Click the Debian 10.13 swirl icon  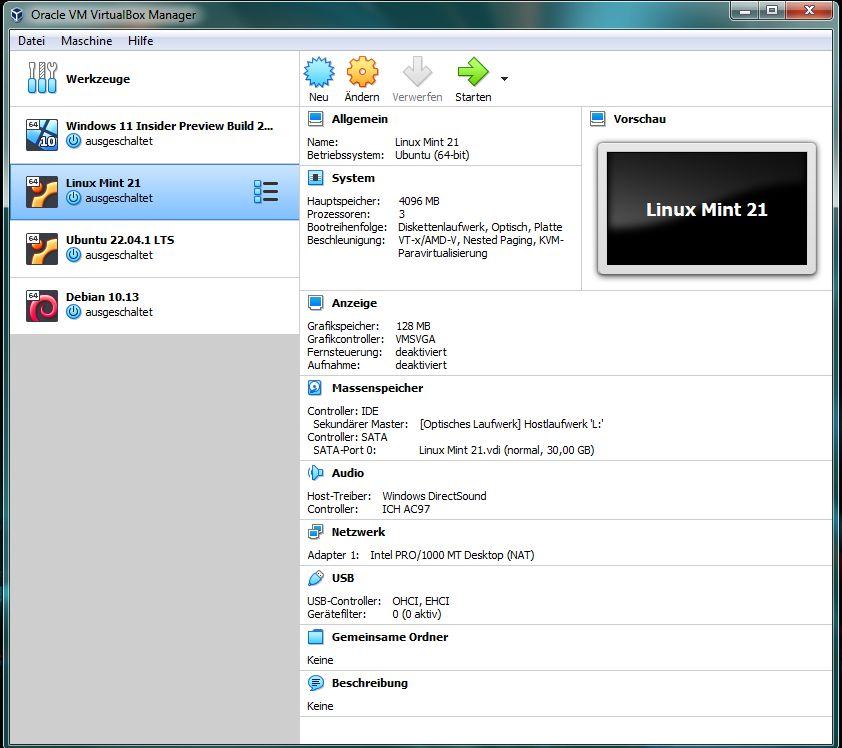click(x=42, y=306)
